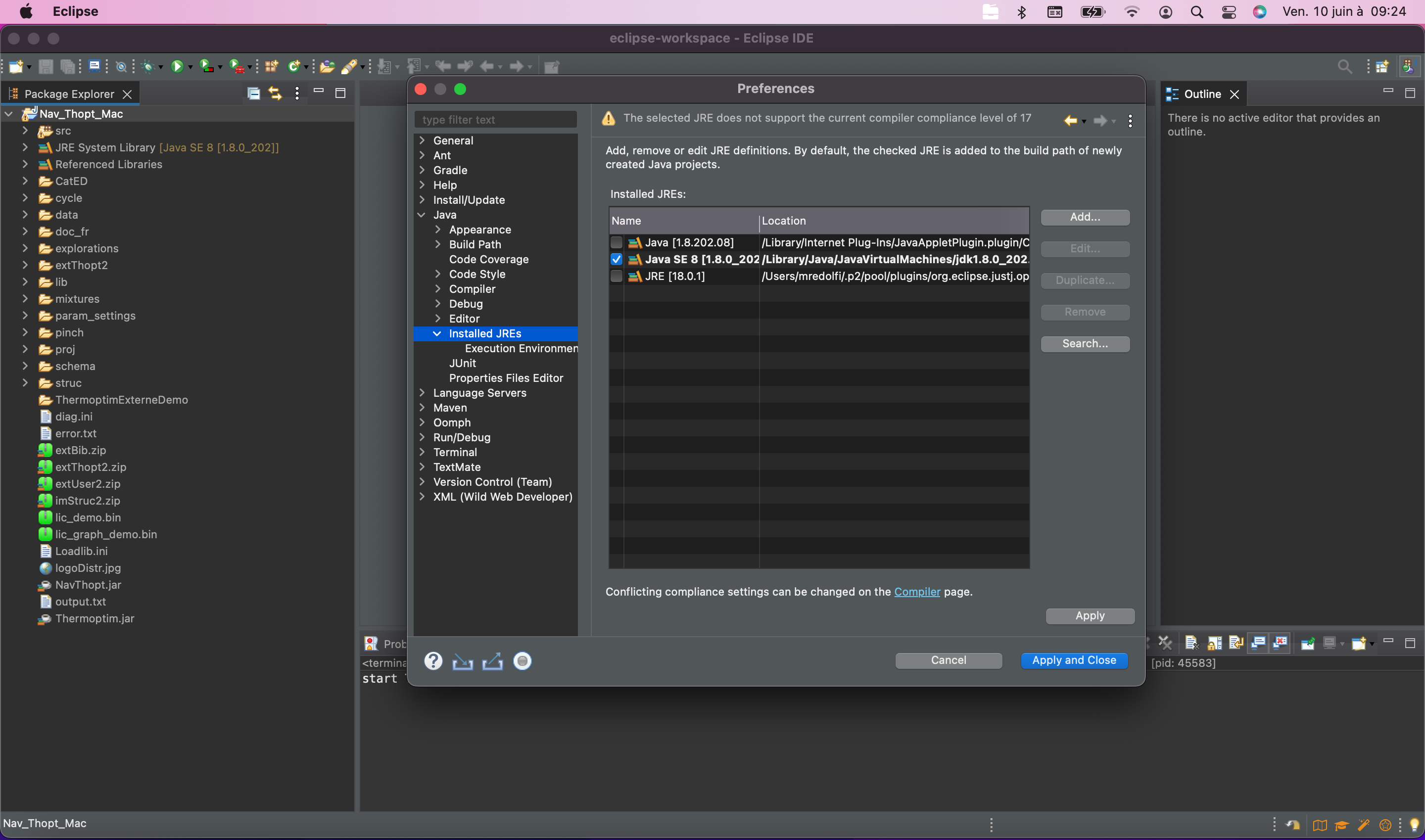Viewport: 1425px width, 840px height.
Task: Toggle Pin Console
Action: [1307, 643]
